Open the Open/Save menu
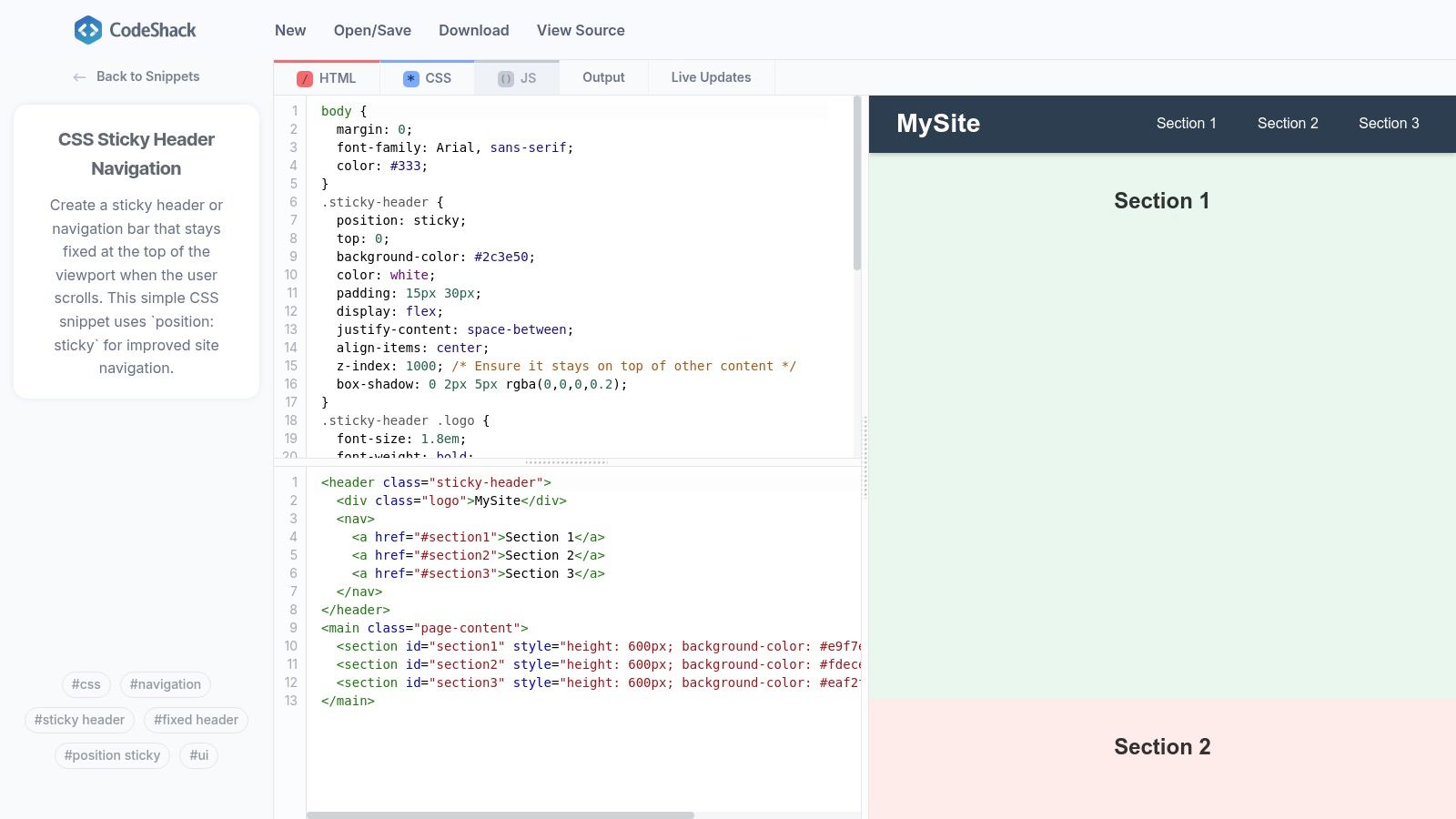This screenshot has width=1456, height=819. [372, 30]
